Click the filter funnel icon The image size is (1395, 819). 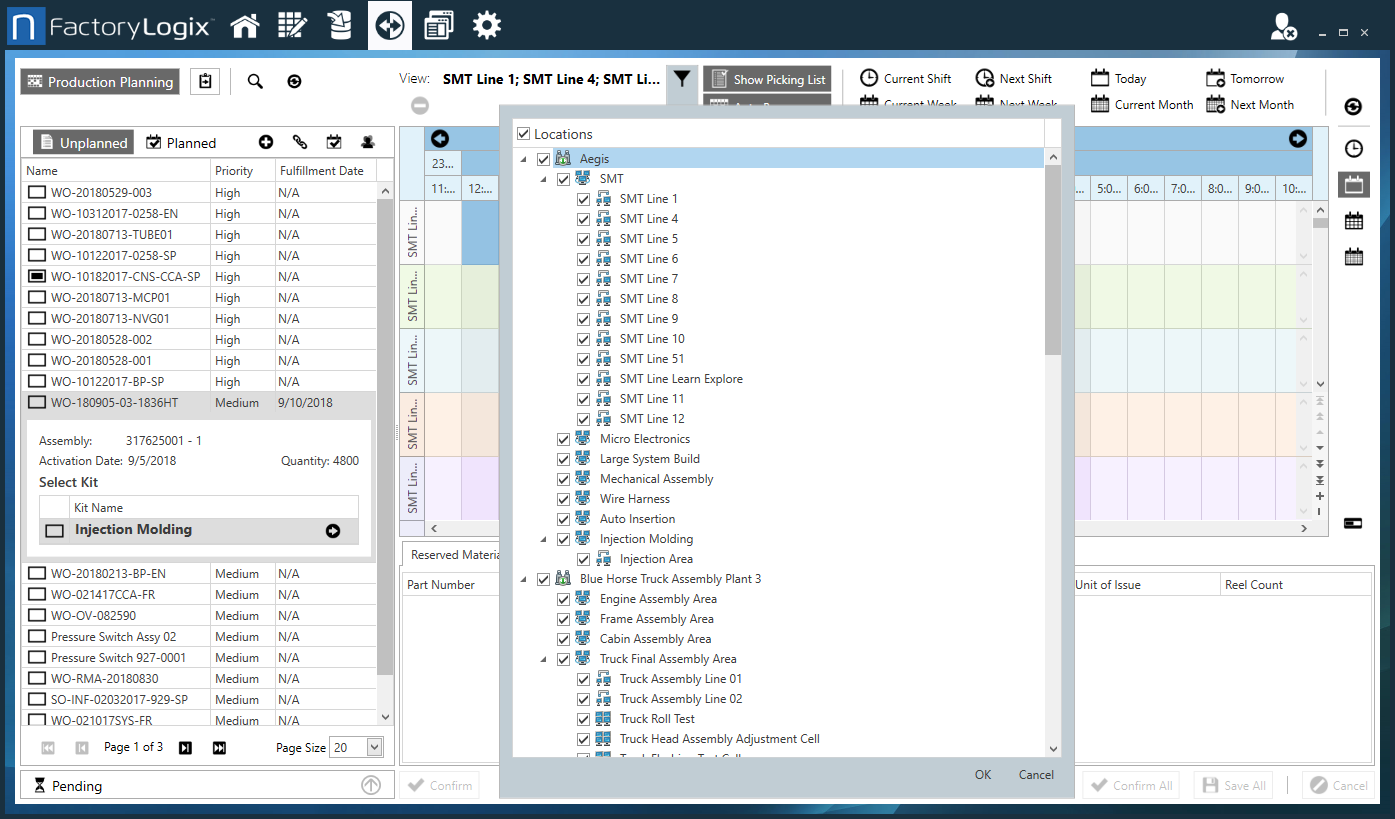coord(681,79)
